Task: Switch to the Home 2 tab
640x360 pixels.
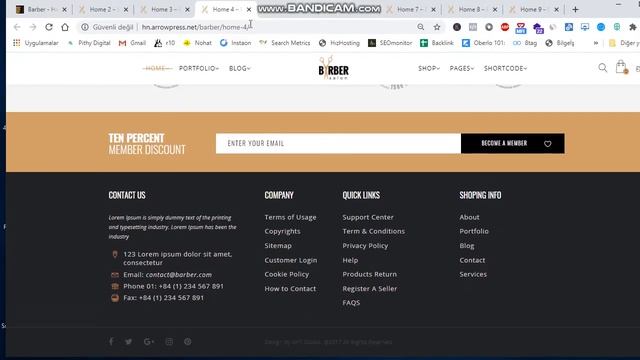Action: pyautogui.click(x=103, y=9)
